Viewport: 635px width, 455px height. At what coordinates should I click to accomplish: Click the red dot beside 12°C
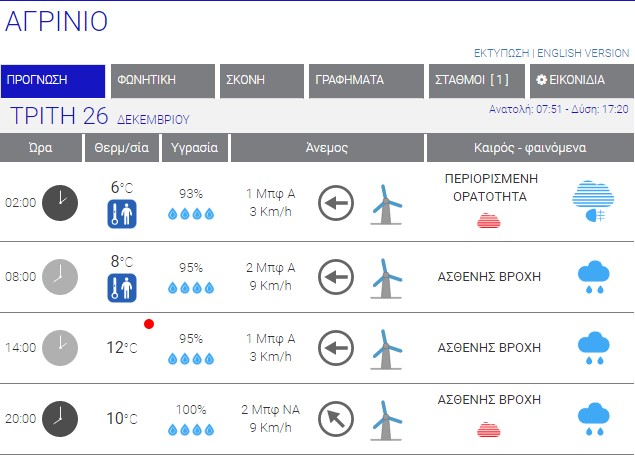click(149, 323)
